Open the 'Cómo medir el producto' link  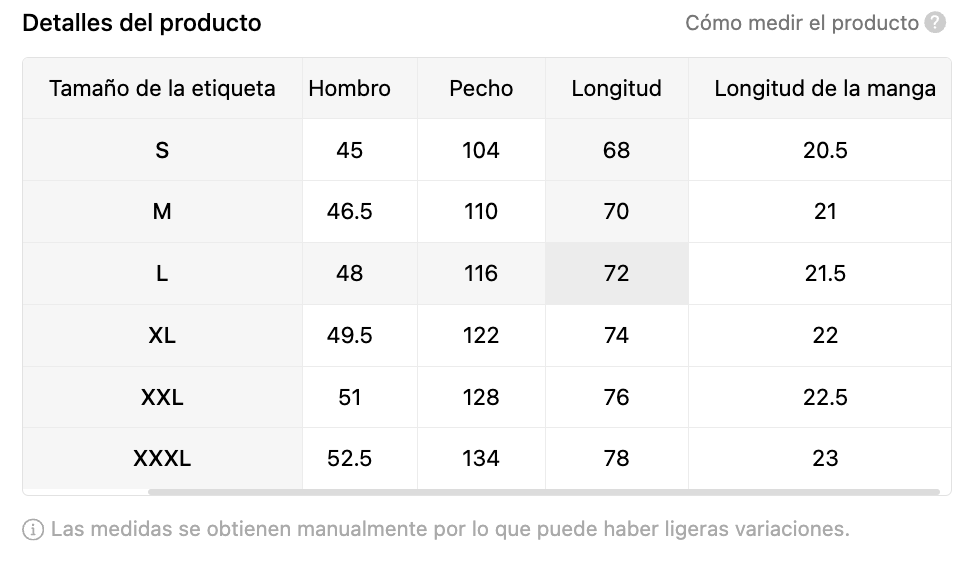(x=801, y=23)
